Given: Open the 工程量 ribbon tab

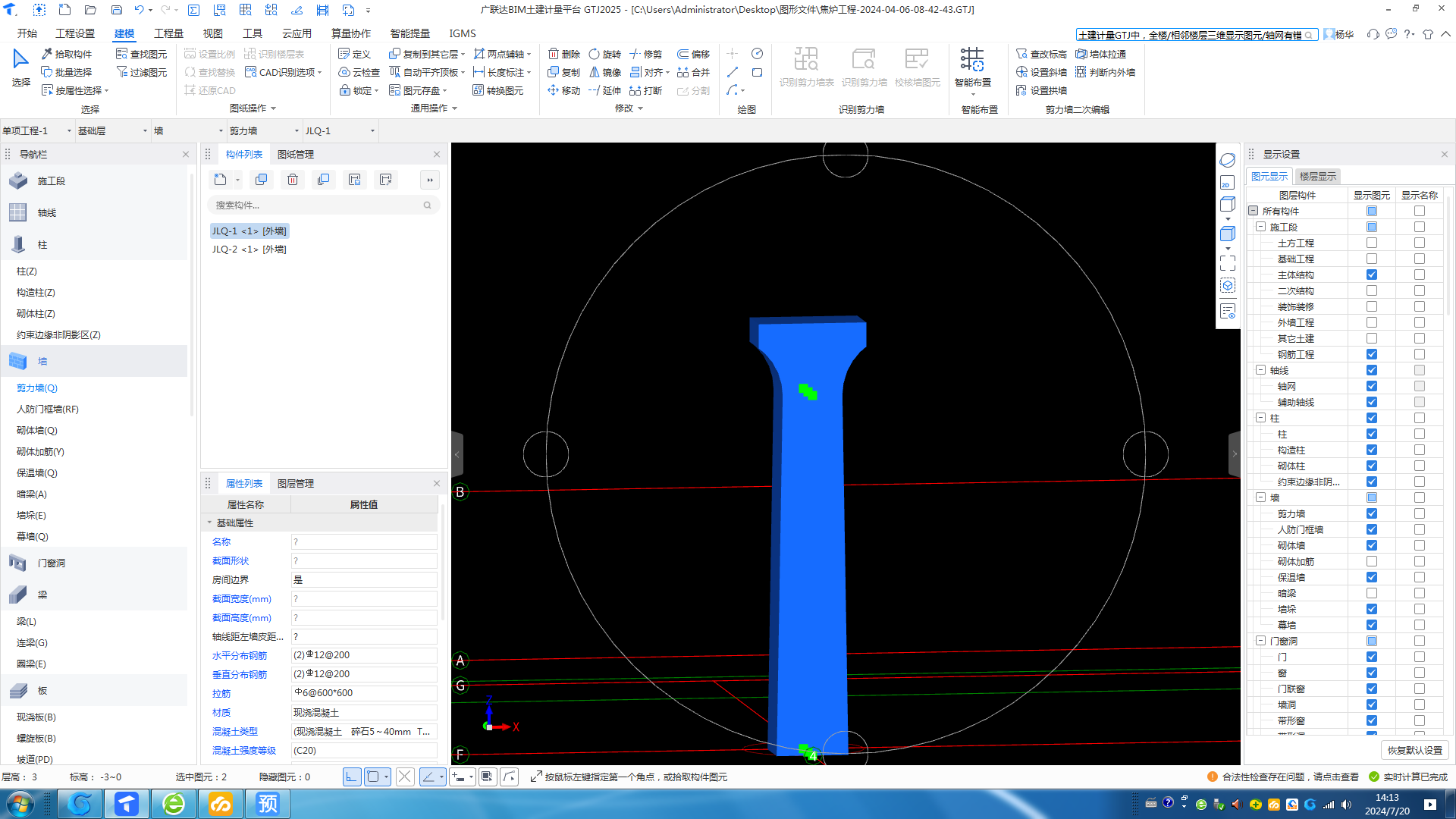Looking at the screenshot, I should click(x=168, y=33).
